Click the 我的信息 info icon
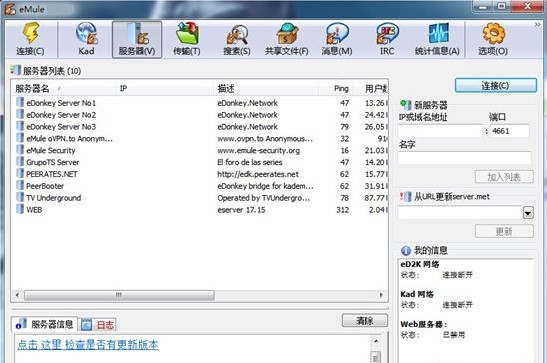Viewport: 547px width, 363px height. (406, 250)
